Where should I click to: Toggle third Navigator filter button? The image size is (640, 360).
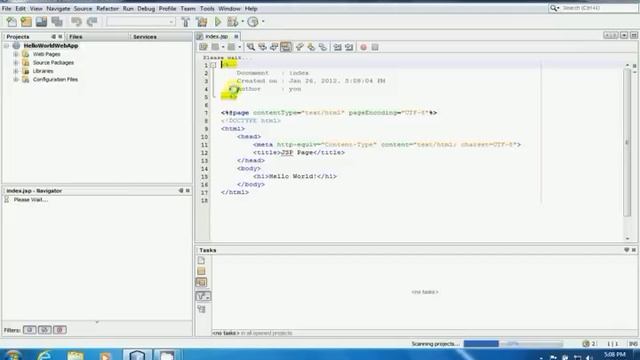(60, 330)
